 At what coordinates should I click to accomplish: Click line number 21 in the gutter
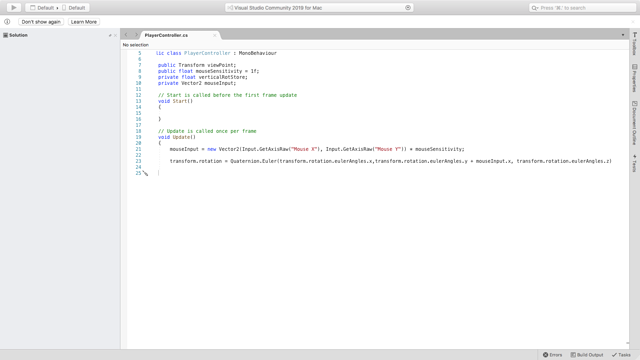[x=138, y=149]
